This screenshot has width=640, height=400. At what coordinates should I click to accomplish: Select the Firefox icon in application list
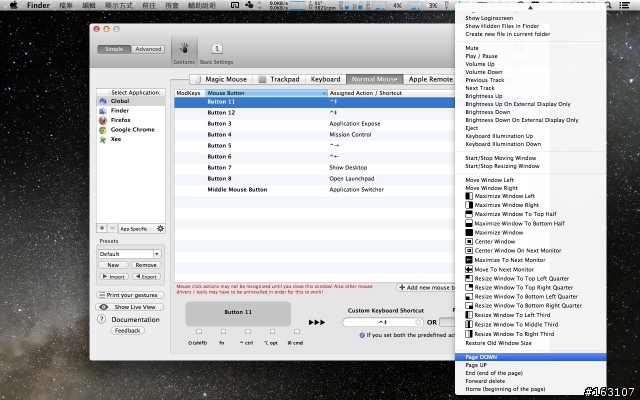click(103, 120)
